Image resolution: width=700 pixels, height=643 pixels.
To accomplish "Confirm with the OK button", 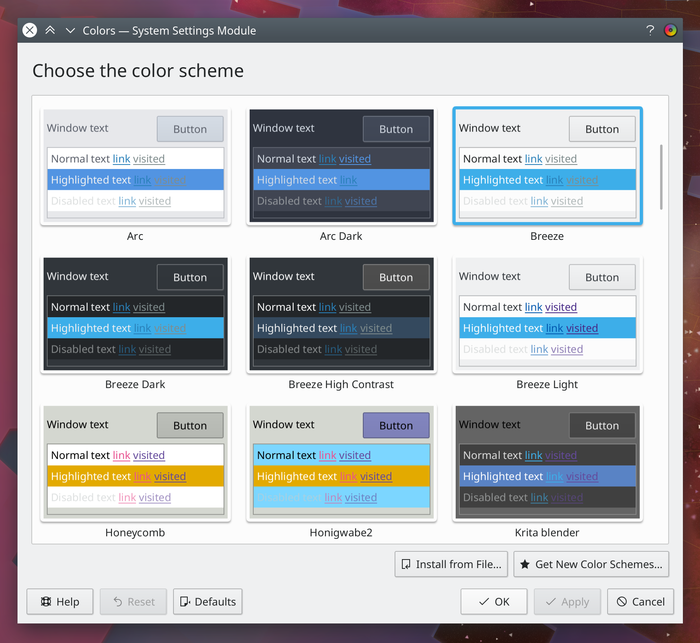I will click(x=493, y=601).
